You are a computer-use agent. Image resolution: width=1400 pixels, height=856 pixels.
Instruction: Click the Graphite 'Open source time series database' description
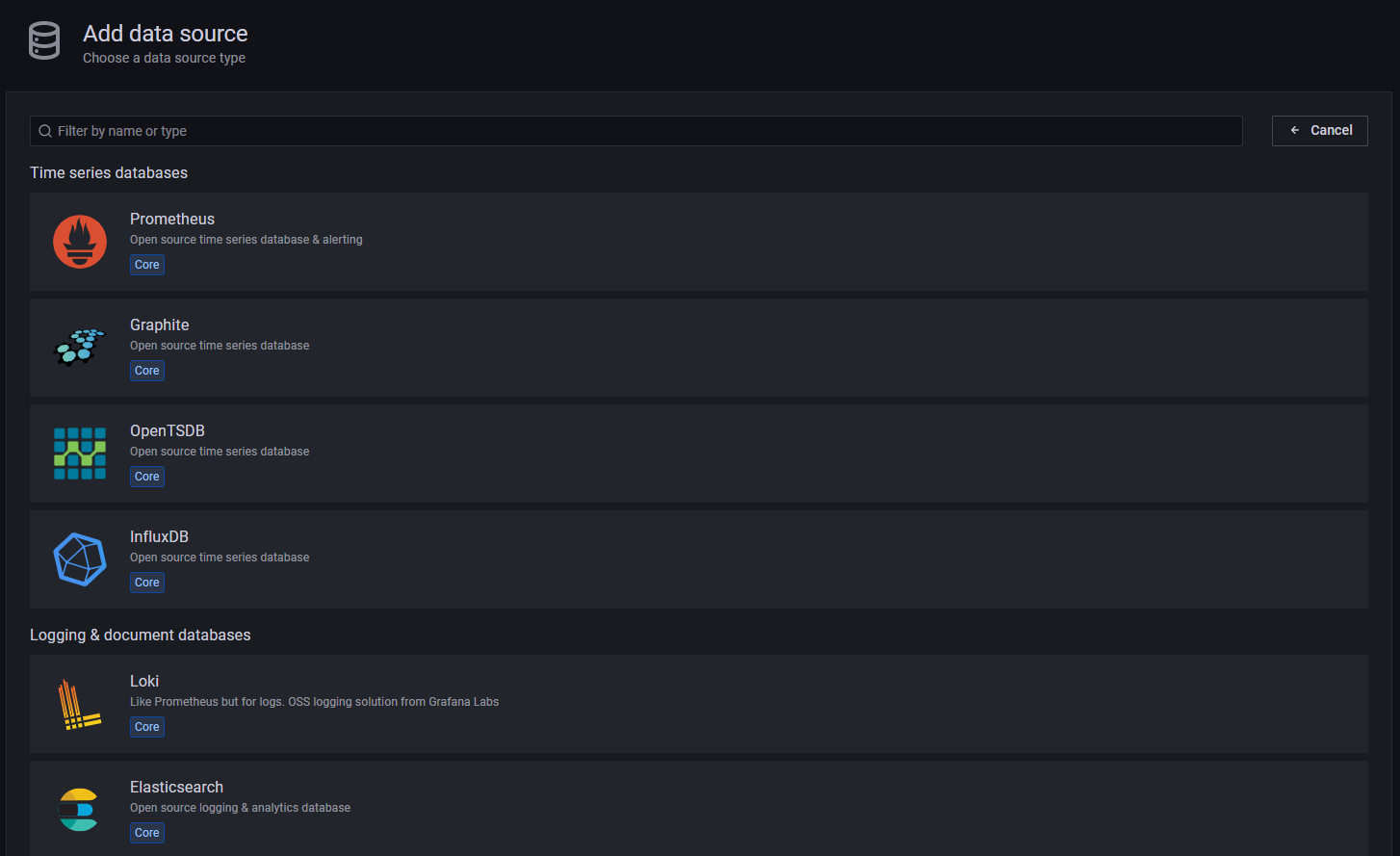(220, 346)
